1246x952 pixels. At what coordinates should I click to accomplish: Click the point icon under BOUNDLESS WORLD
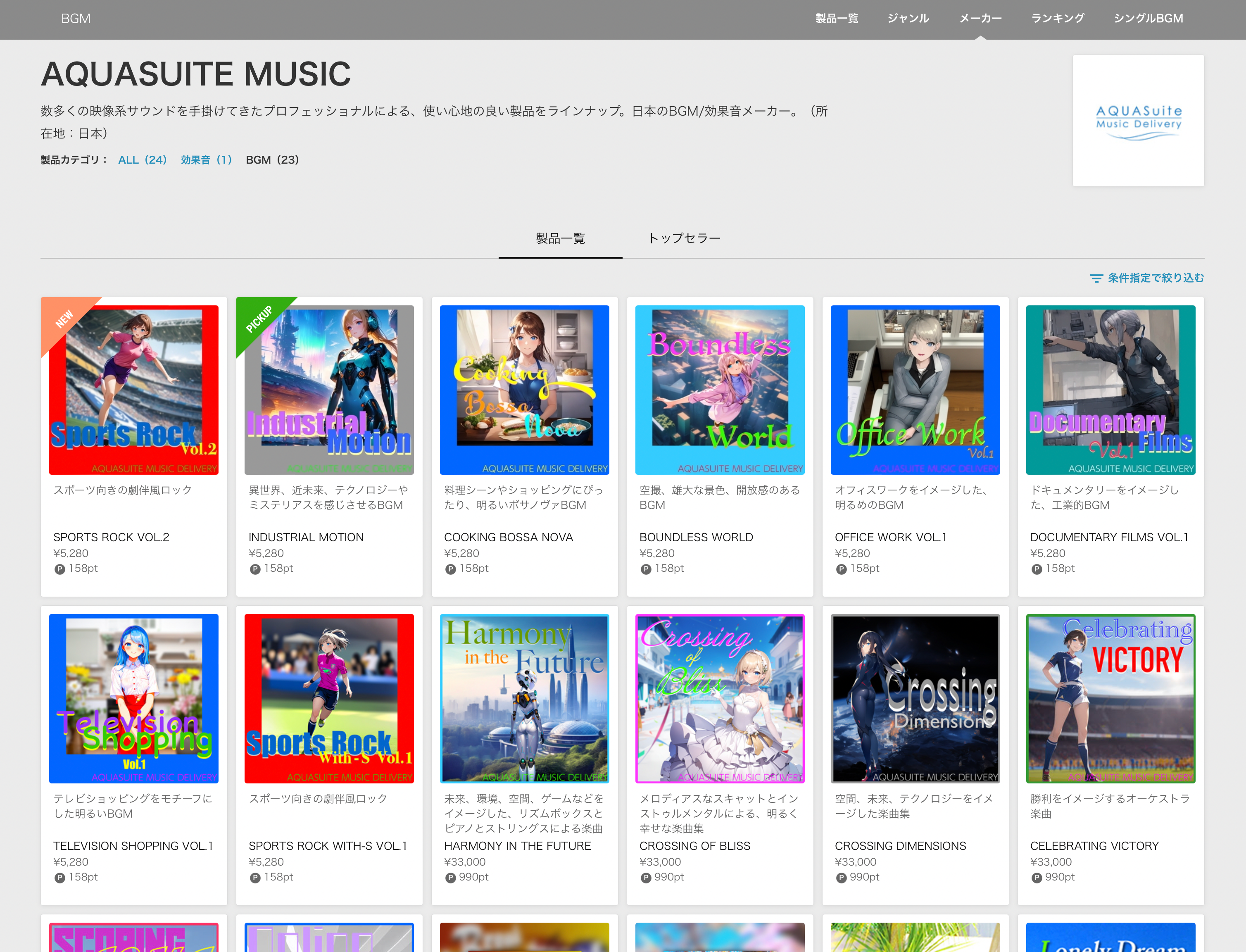[646, 569]
